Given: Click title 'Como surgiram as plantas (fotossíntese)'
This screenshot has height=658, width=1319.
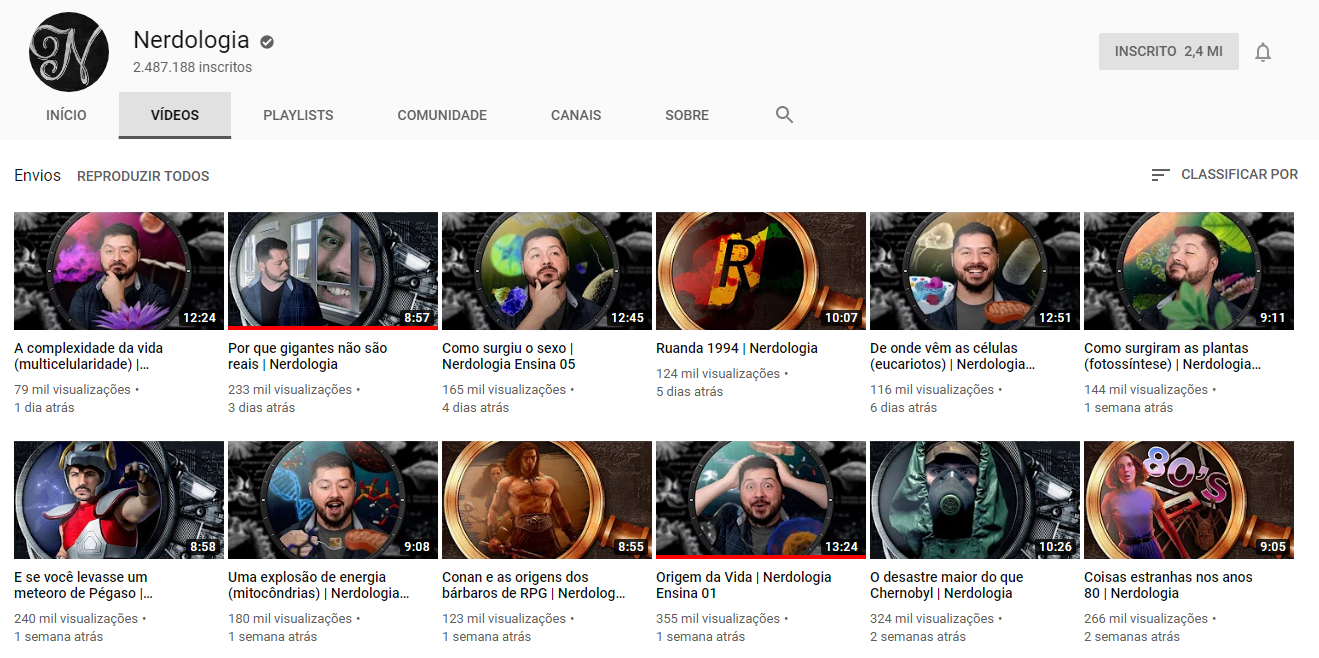Looking at the screenshot, I should [1173, 356].
